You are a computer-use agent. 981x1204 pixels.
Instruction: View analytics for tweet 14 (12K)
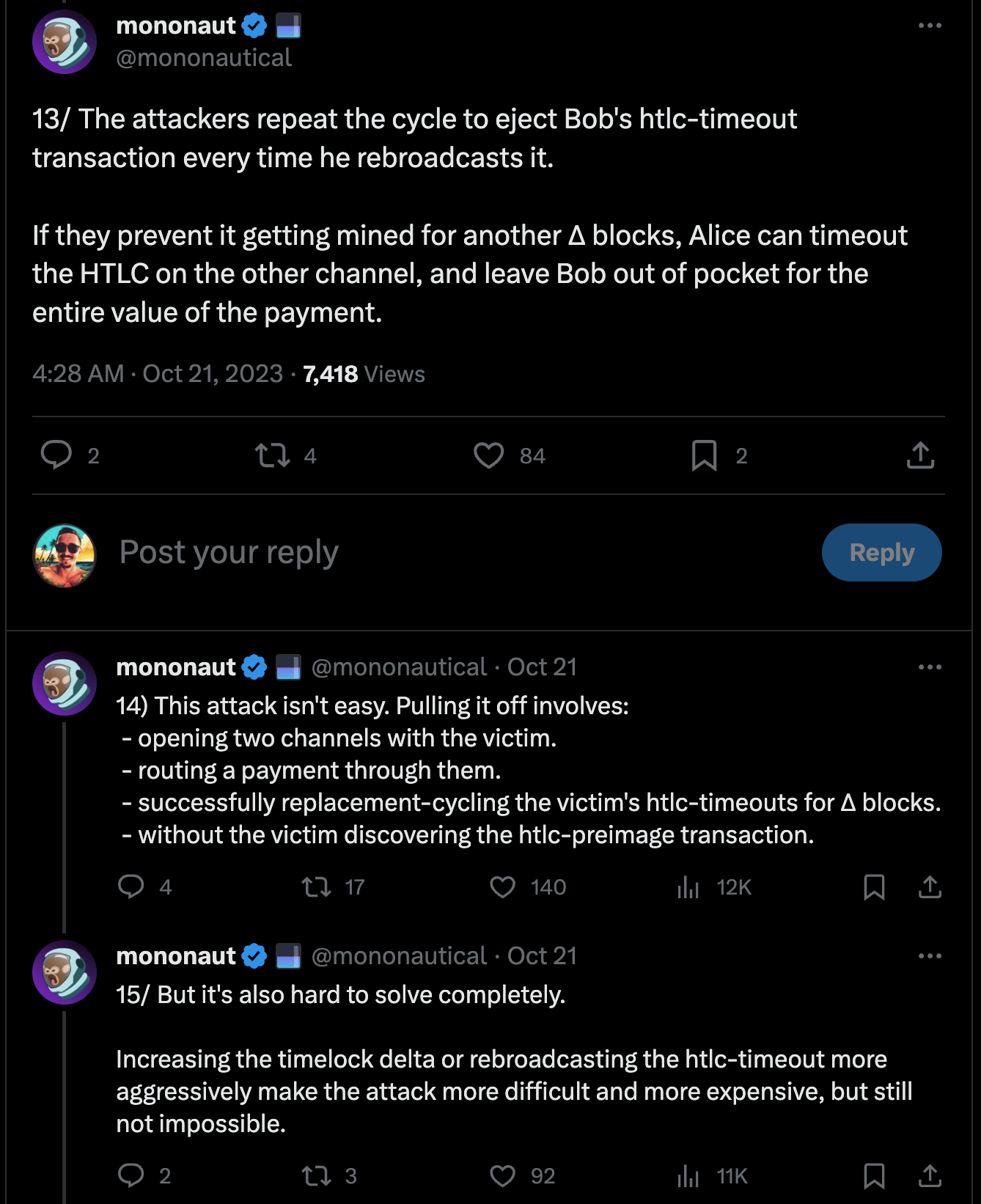click(688, 887)
